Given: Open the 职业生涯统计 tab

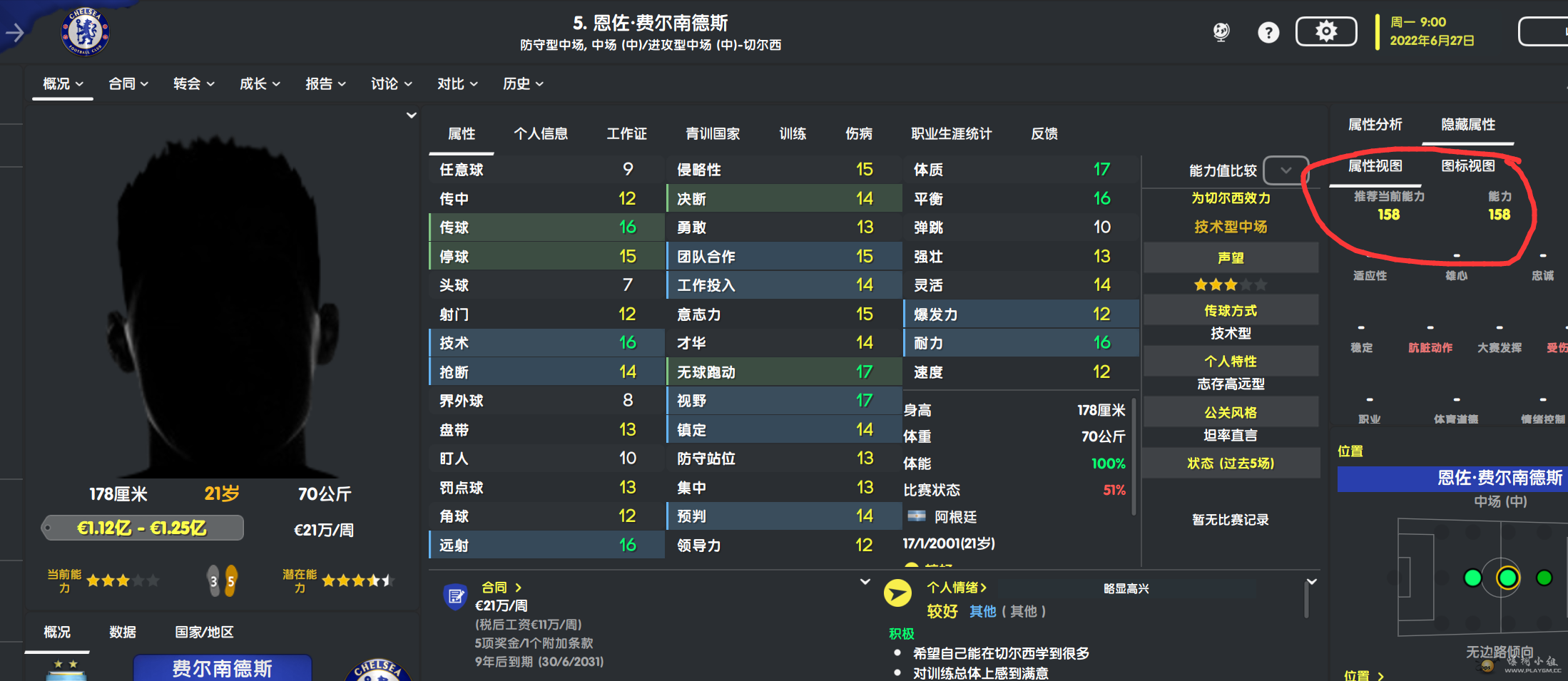Looking at the screenshot, I should tap(951, 134).
